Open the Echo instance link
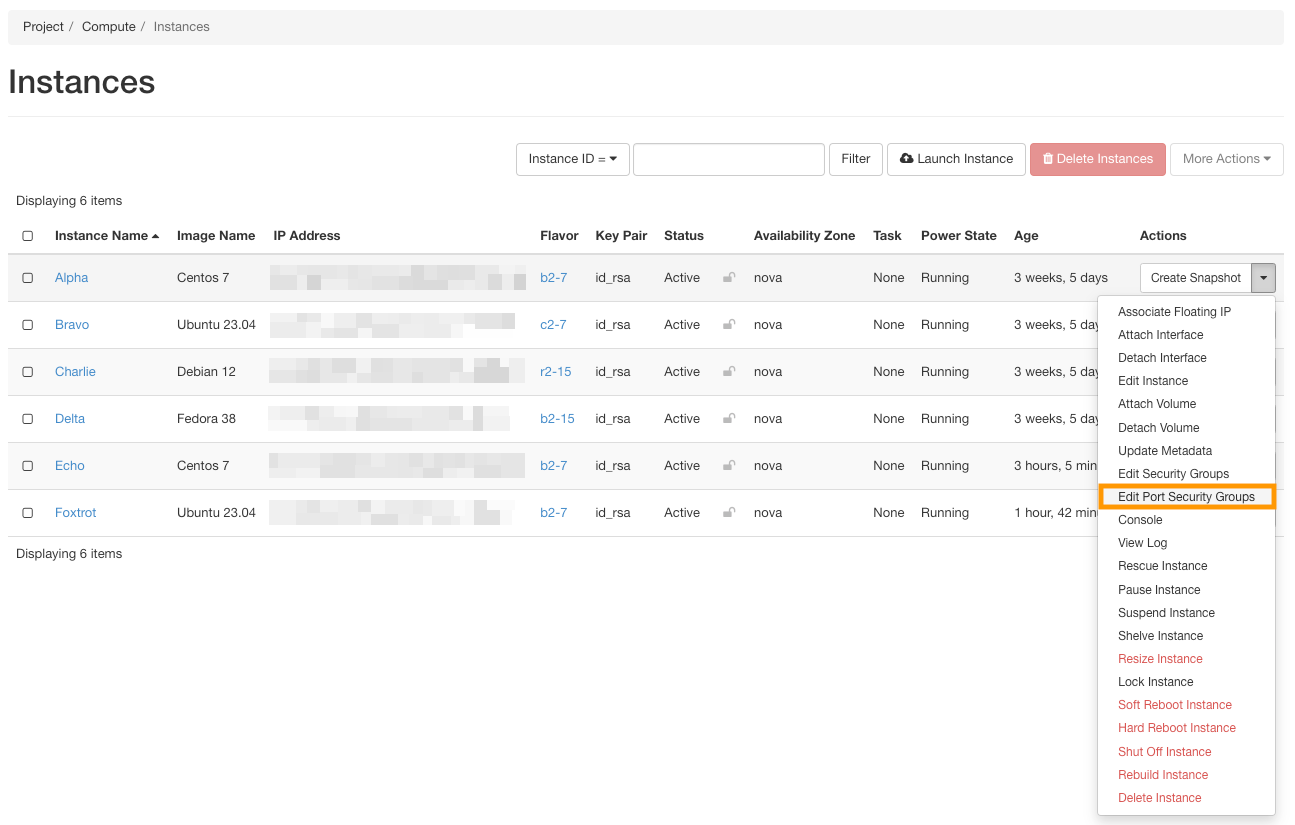1295x825 pixels. 70,466
